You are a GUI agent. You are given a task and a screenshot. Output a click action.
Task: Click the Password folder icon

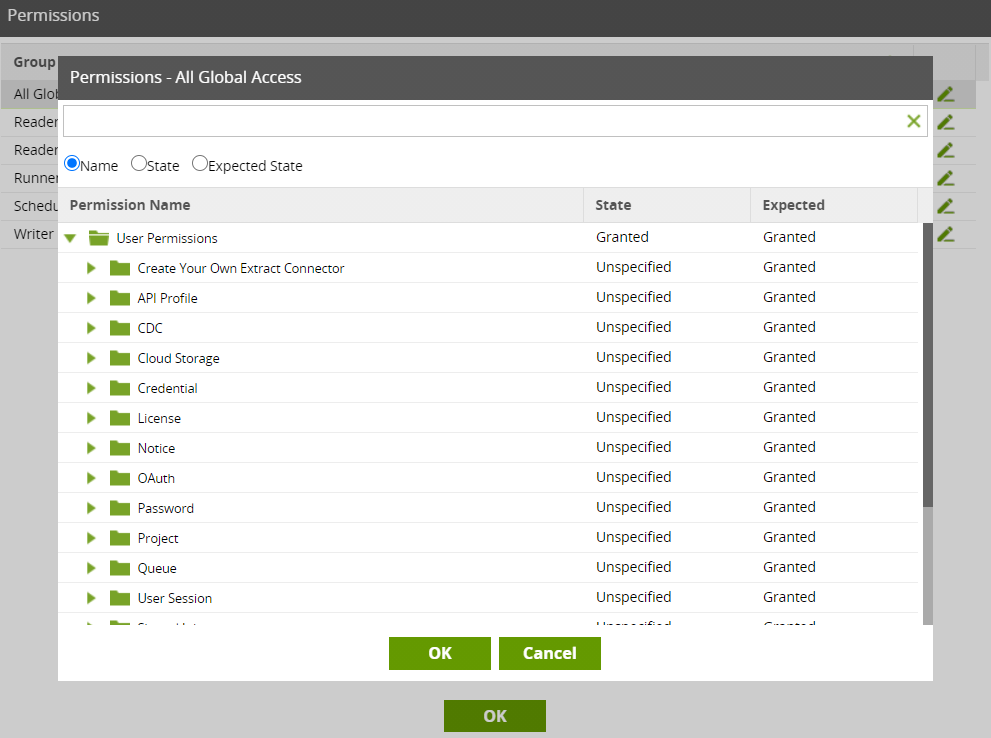pos(119,508)
